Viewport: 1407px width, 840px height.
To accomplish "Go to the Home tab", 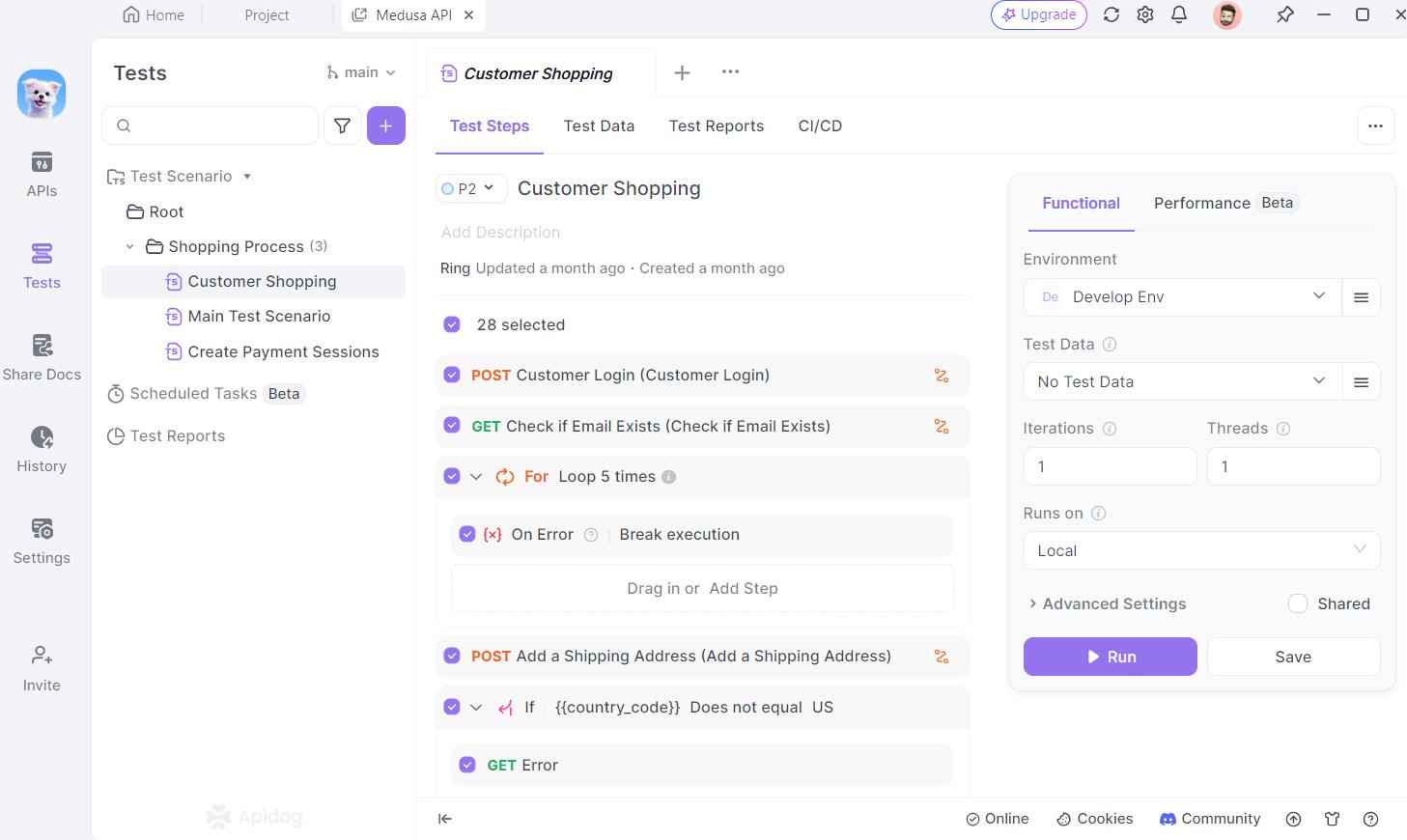I will click(x=154, y=15).
